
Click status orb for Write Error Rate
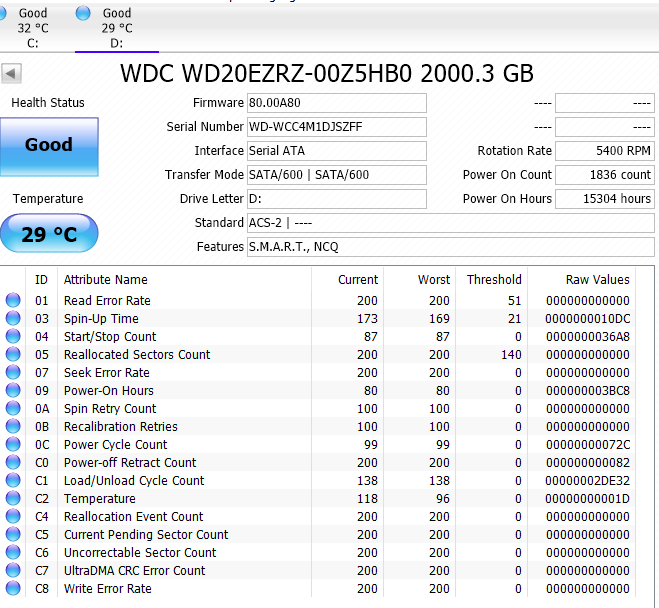pos(13,588)
